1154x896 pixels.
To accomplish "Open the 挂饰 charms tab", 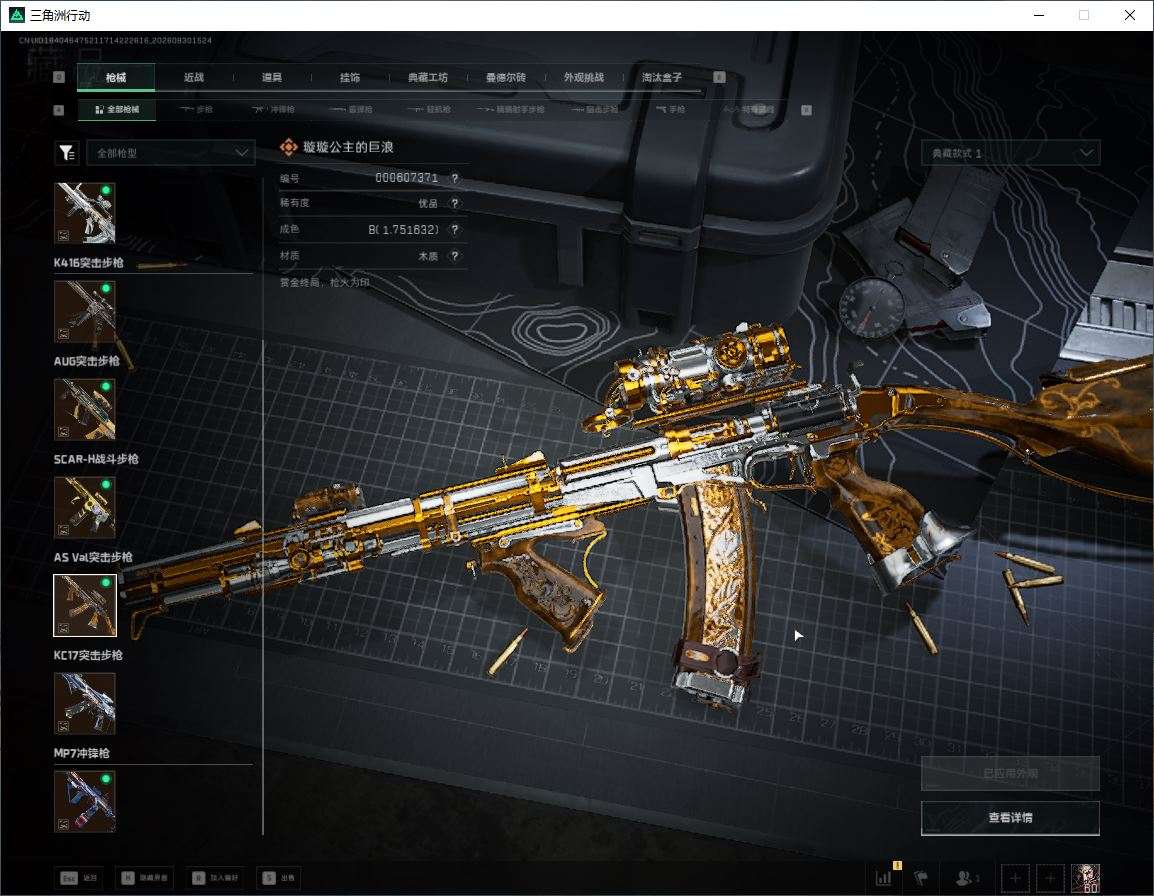I will coord(350,77).
